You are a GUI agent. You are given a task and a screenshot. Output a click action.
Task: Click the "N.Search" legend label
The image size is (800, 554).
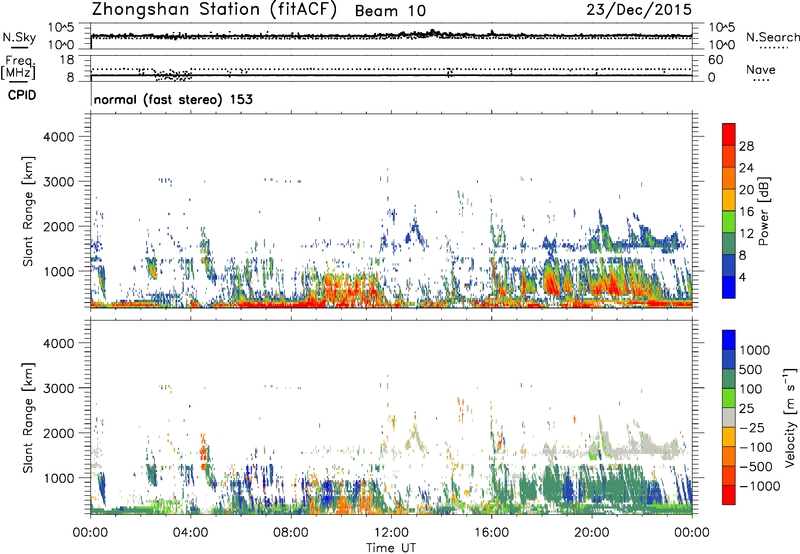pos(772,37)
